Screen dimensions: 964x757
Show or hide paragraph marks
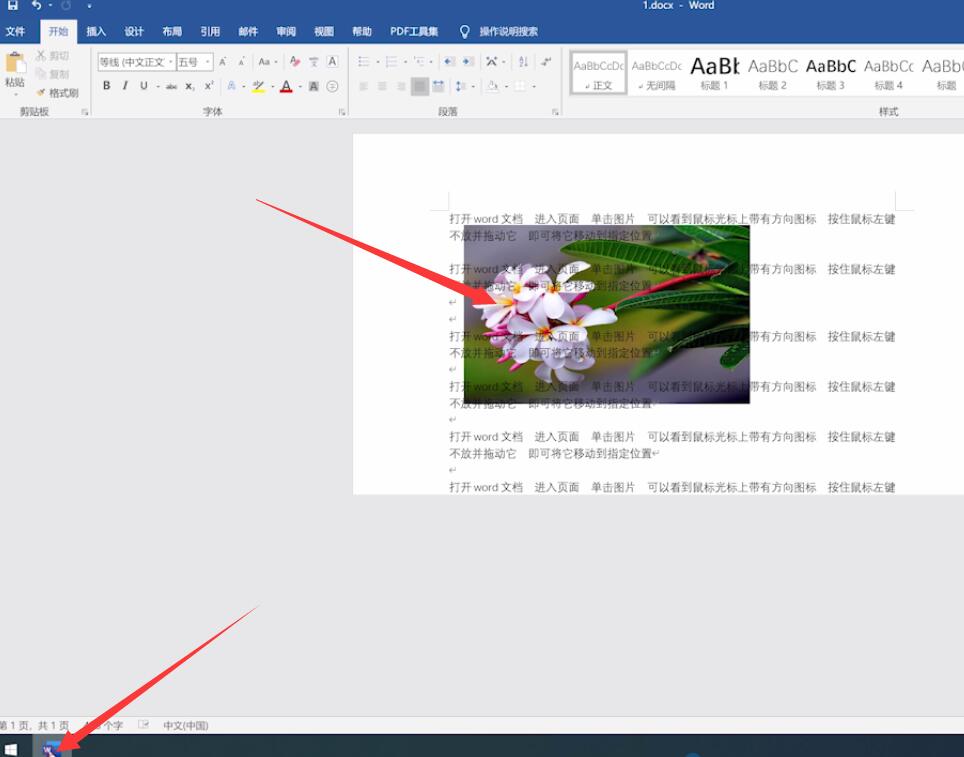point(546,61)
